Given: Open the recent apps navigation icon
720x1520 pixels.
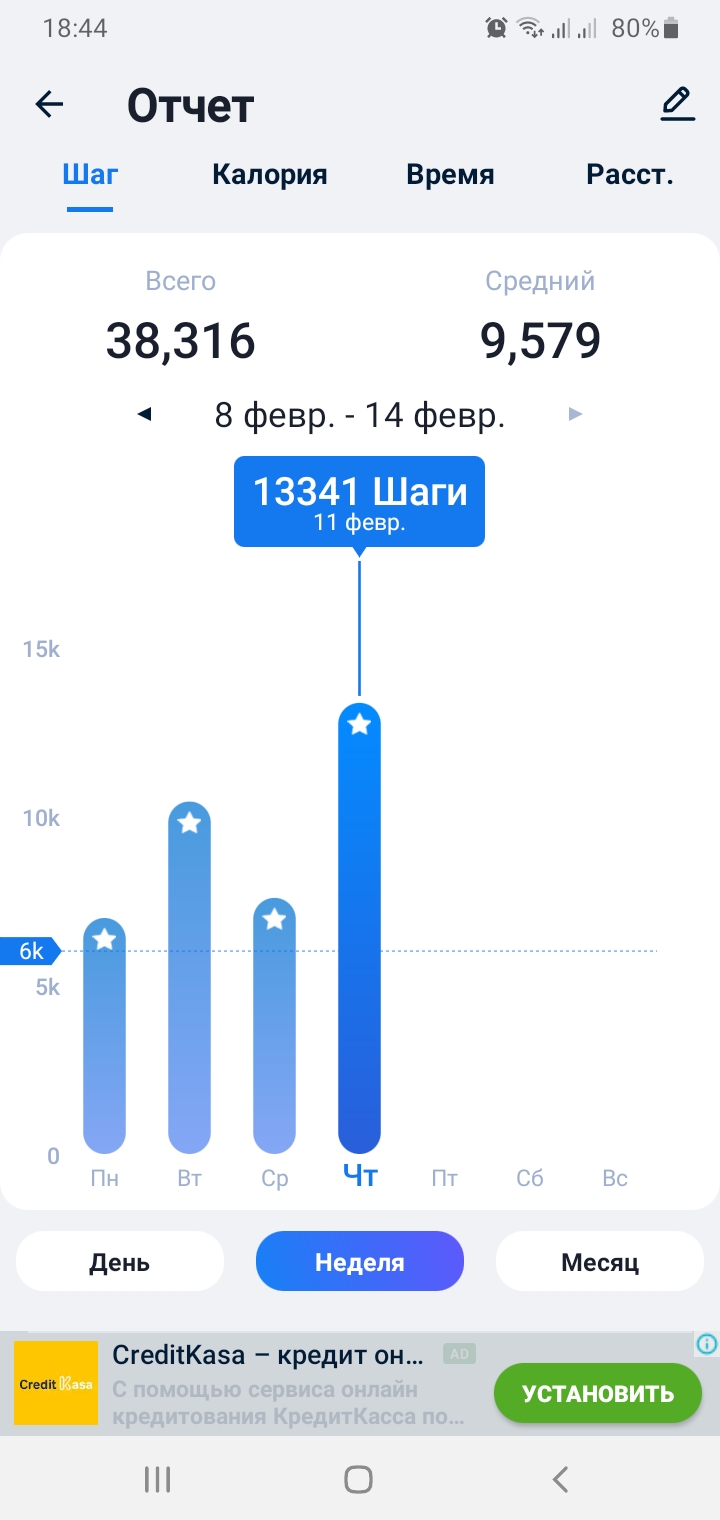Looking at the screenshot, I should pyautogui.click(x=157, y=1479).
